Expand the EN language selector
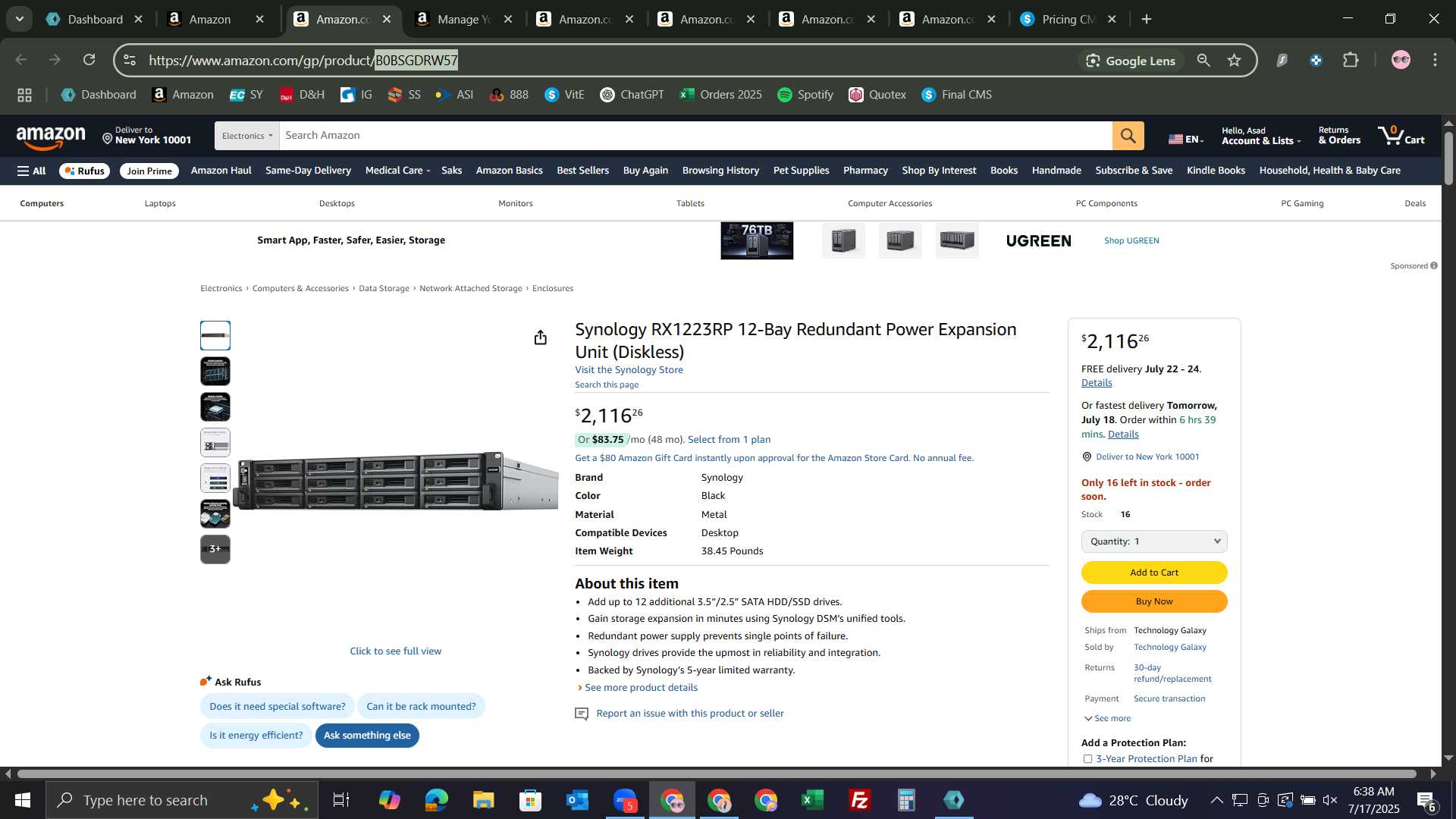Viewport: 1456px width, 819px height. coord(1186,139)
